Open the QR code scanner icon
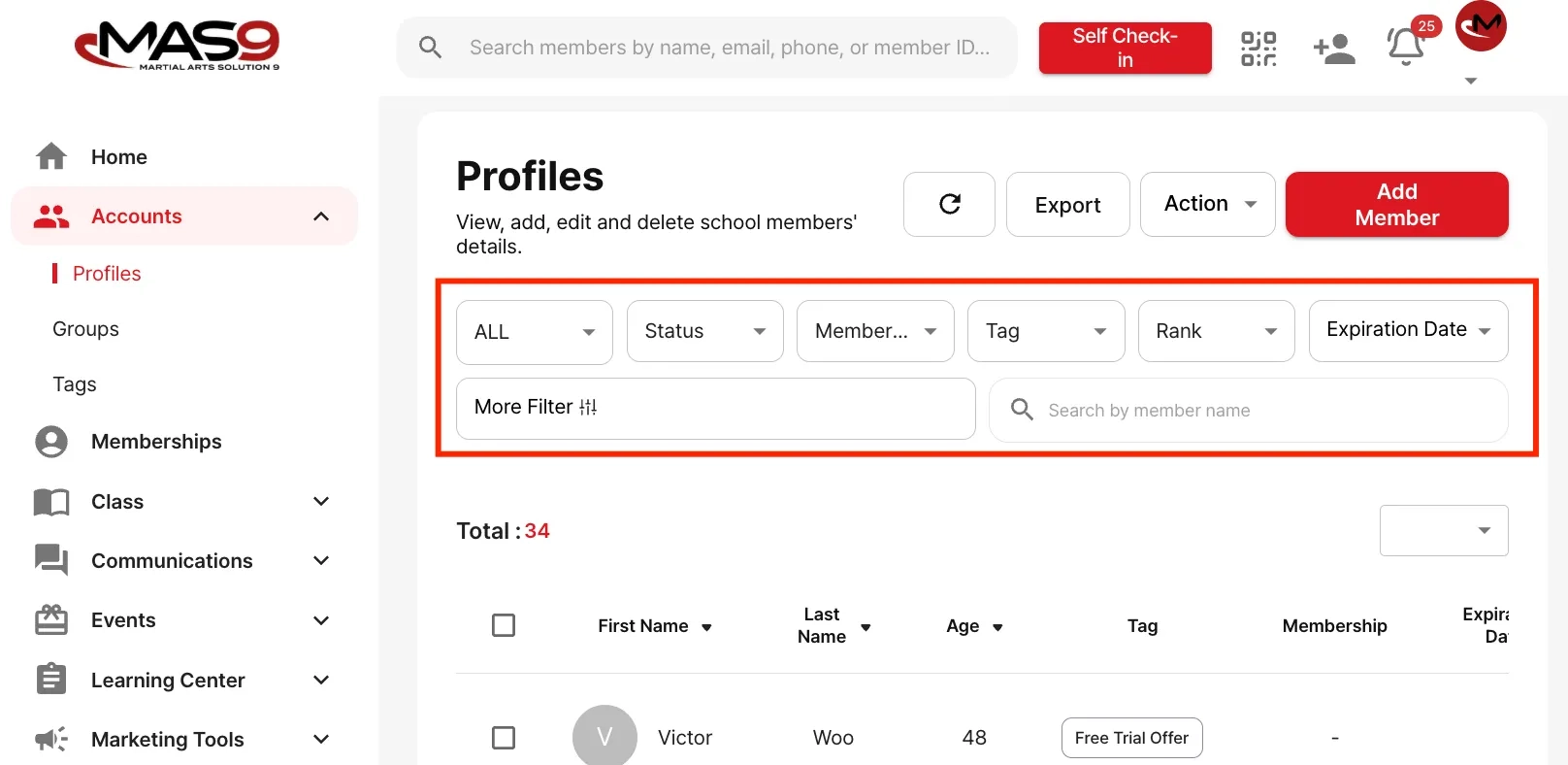This screenshot has width=1568, height=765. click(1258, 49)
